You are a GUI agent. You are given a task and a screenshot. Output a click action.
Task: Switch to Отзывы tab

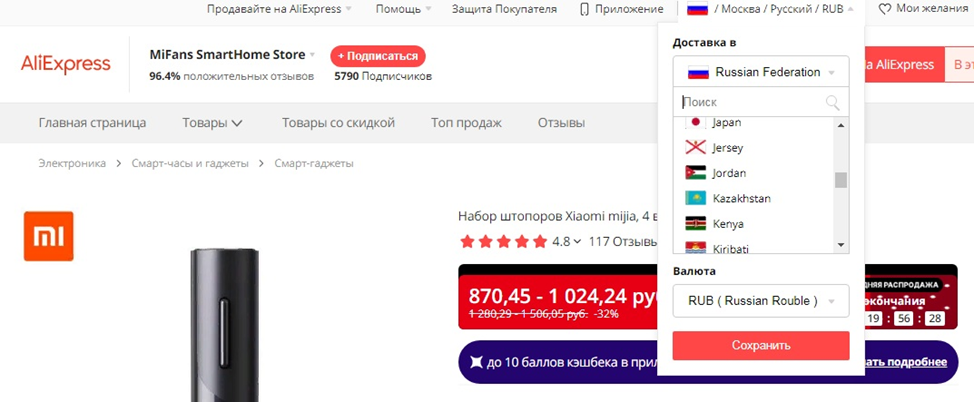tap(561, 123)
